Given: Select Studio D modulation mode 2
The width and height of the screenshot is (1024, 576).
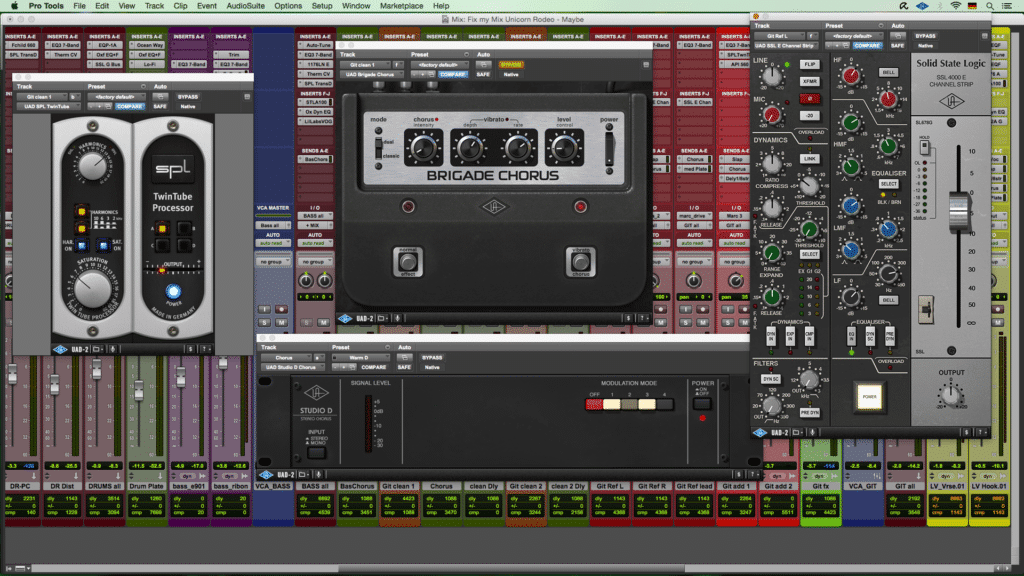Looking at the screenshot, I should [629, 404].
